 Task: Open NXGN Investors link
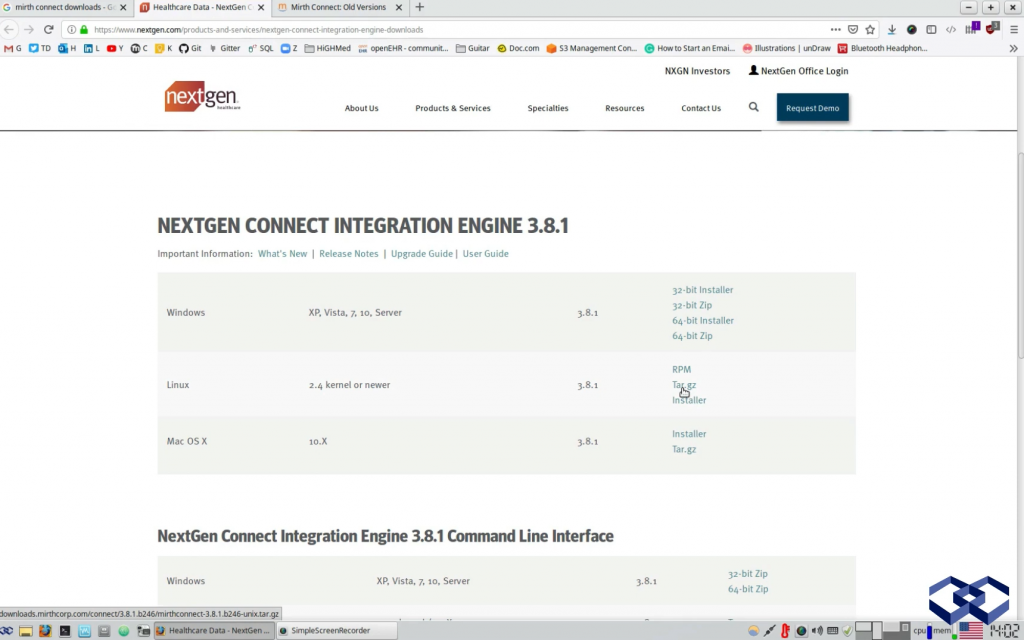click(697, 71)
